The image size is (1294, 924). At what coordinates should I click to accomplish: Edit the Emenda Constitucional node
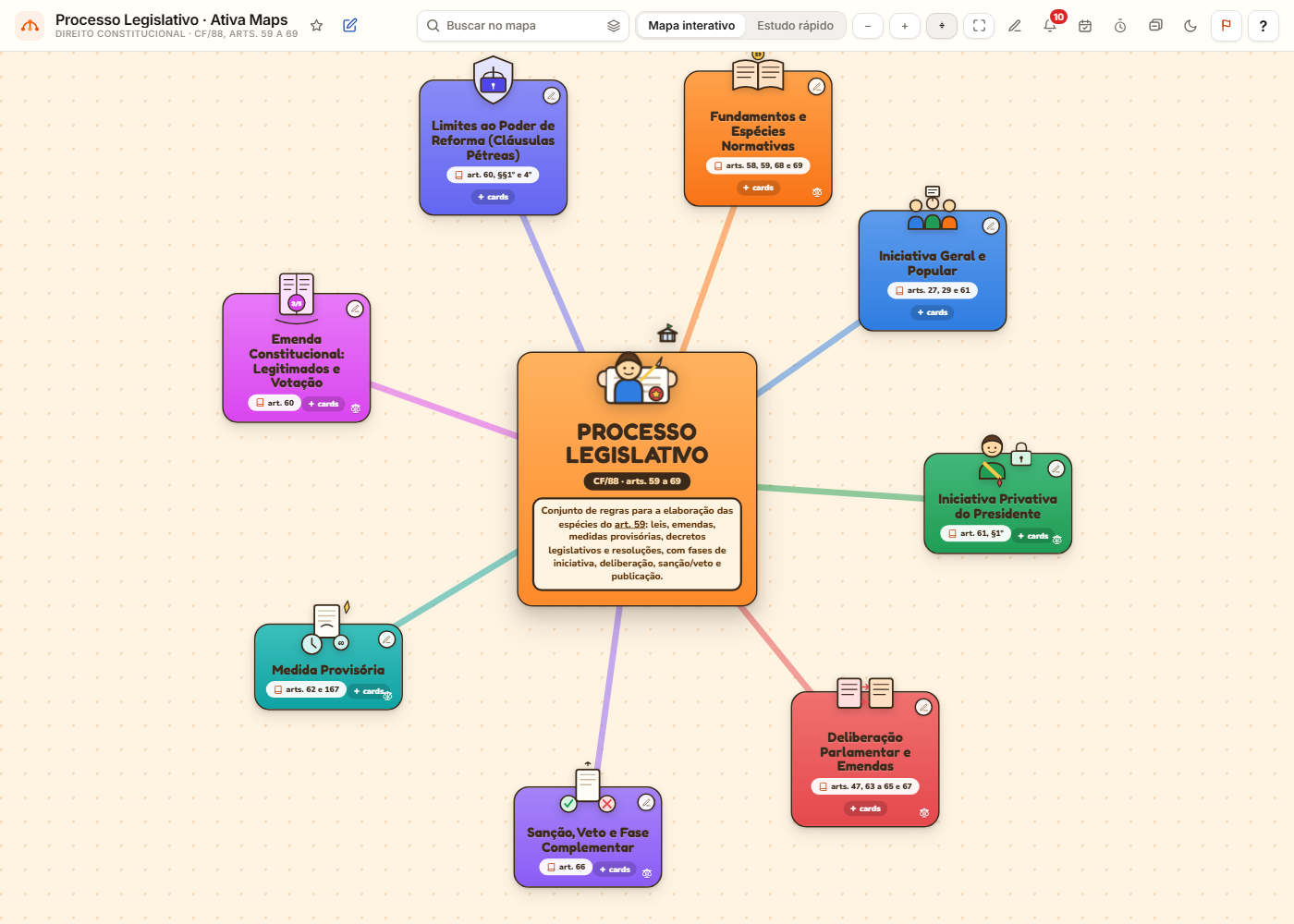point(355,309)
